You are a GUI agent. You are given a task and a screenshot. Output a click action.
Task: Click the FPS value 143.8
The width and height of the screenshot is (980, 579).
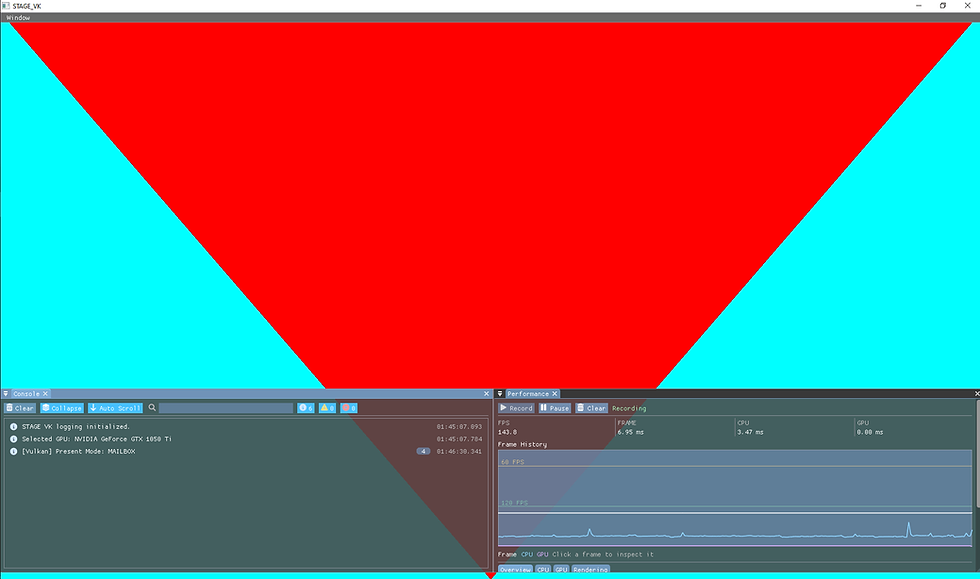507,432
